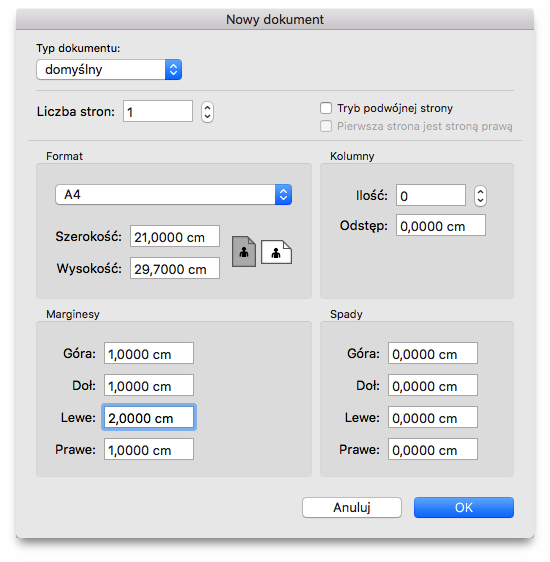The image size is (550, 562).
Task: Cancel with the Anuluj button
Action: 351,507
